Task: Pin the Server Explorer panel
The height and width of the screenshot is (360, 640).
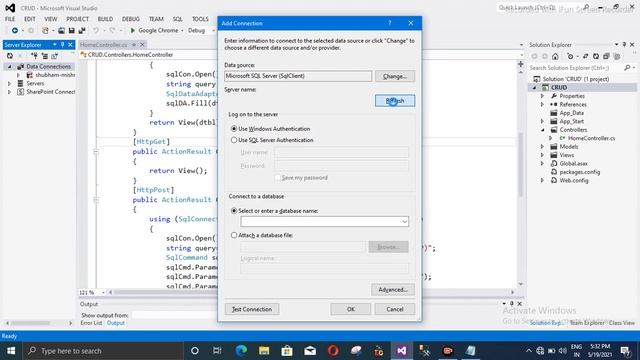Action: tap(62, 44)
